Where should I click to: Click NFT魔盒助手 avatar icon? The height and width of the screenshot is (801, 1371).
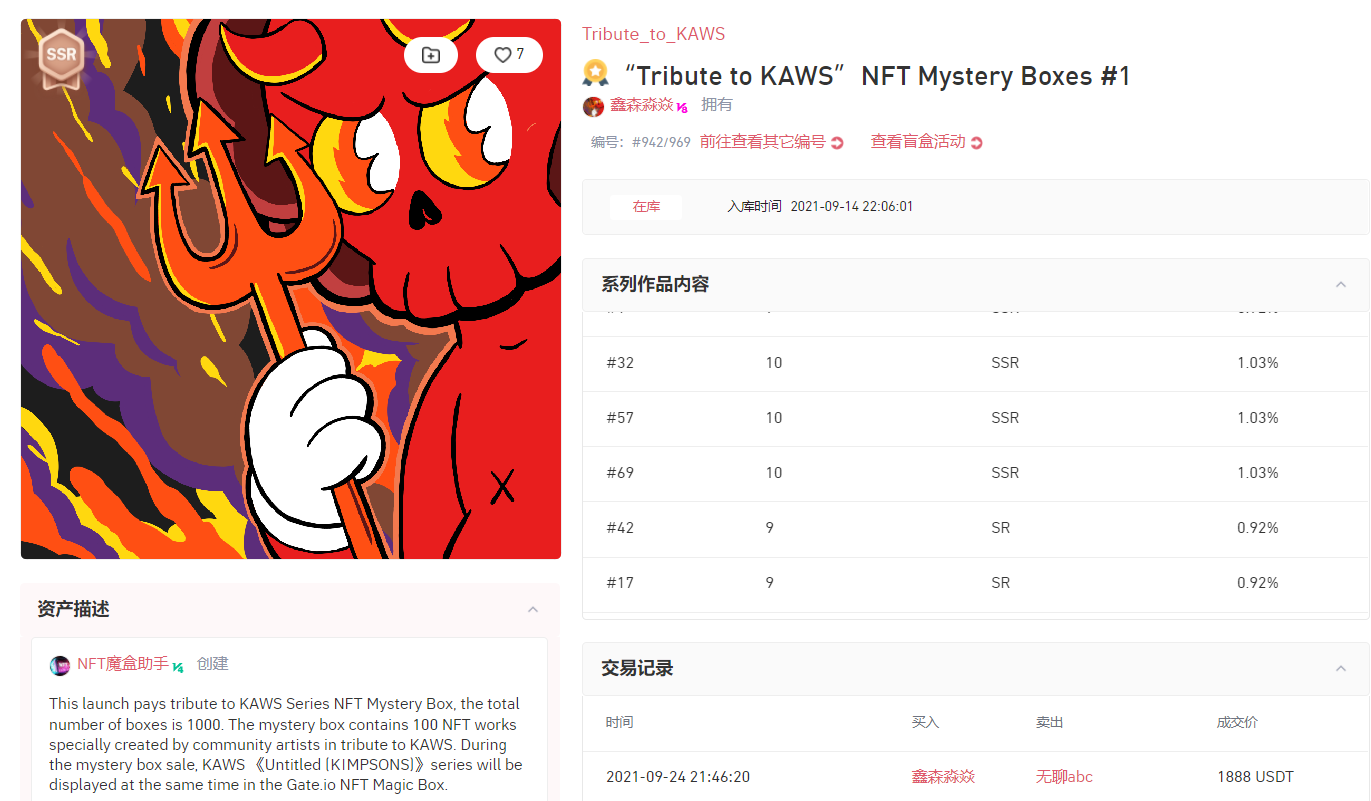(60, 666)
